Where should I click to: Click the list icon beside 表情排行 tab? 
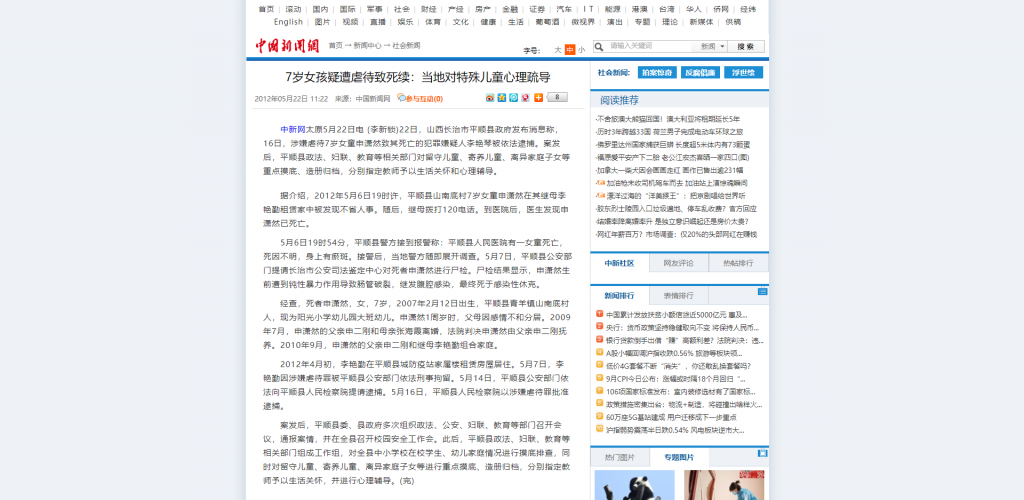(x=762, y=292)
